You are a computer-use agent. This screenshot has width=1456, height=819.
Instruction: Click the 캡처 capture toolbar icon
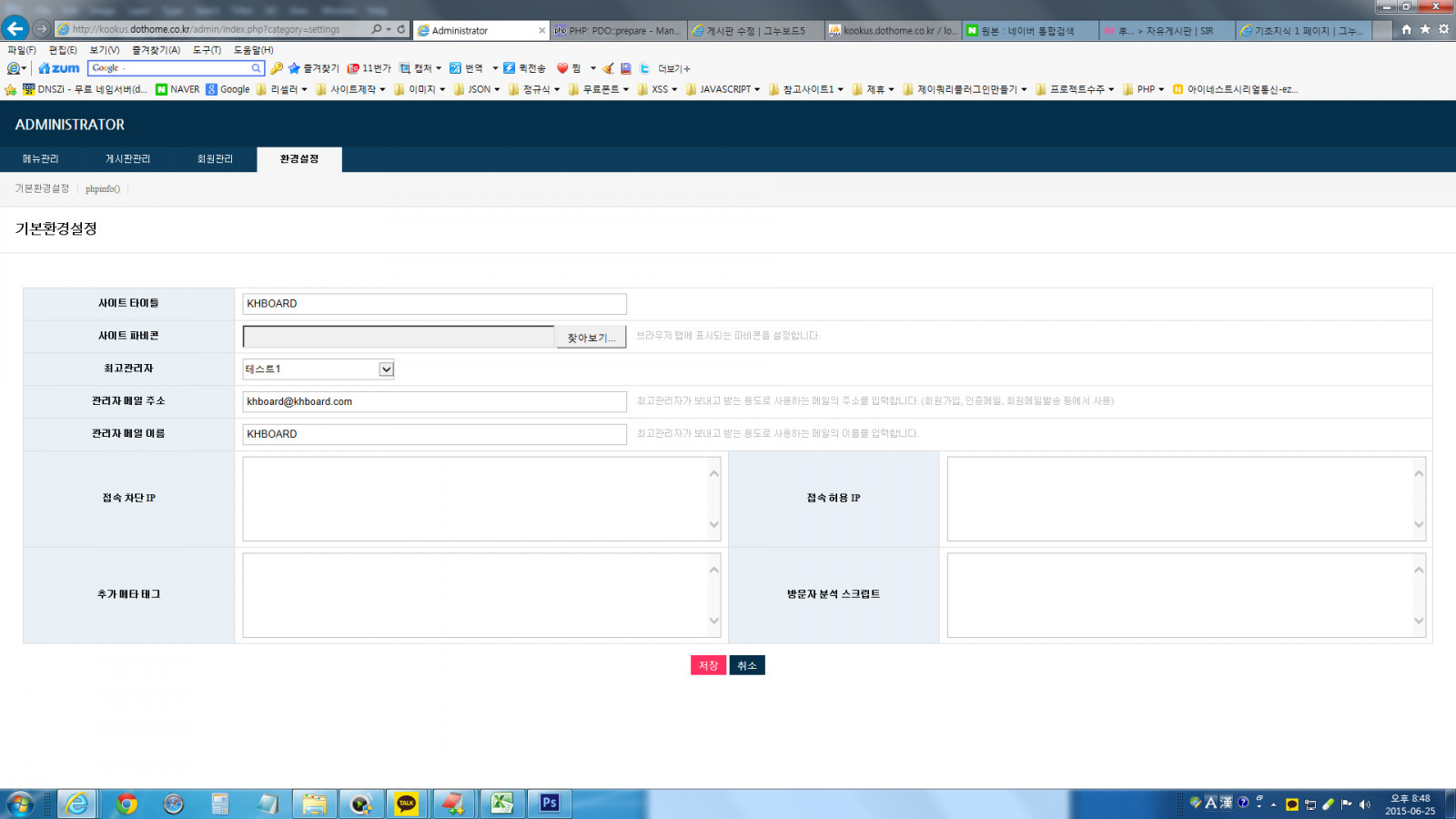point(420,68)
